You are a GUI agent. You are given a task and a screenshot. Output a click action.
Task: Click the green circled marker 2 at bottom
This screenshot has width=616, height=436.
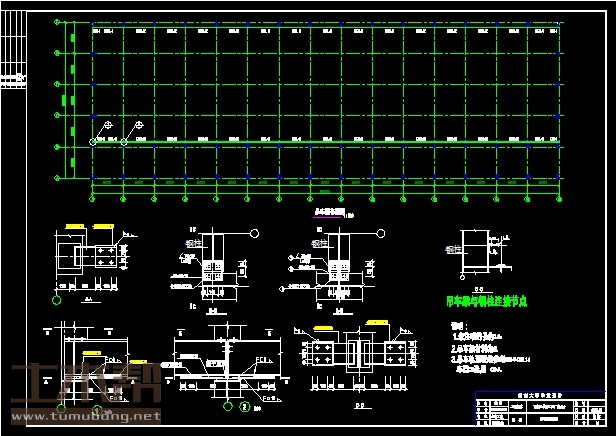[x=244, y=407]
